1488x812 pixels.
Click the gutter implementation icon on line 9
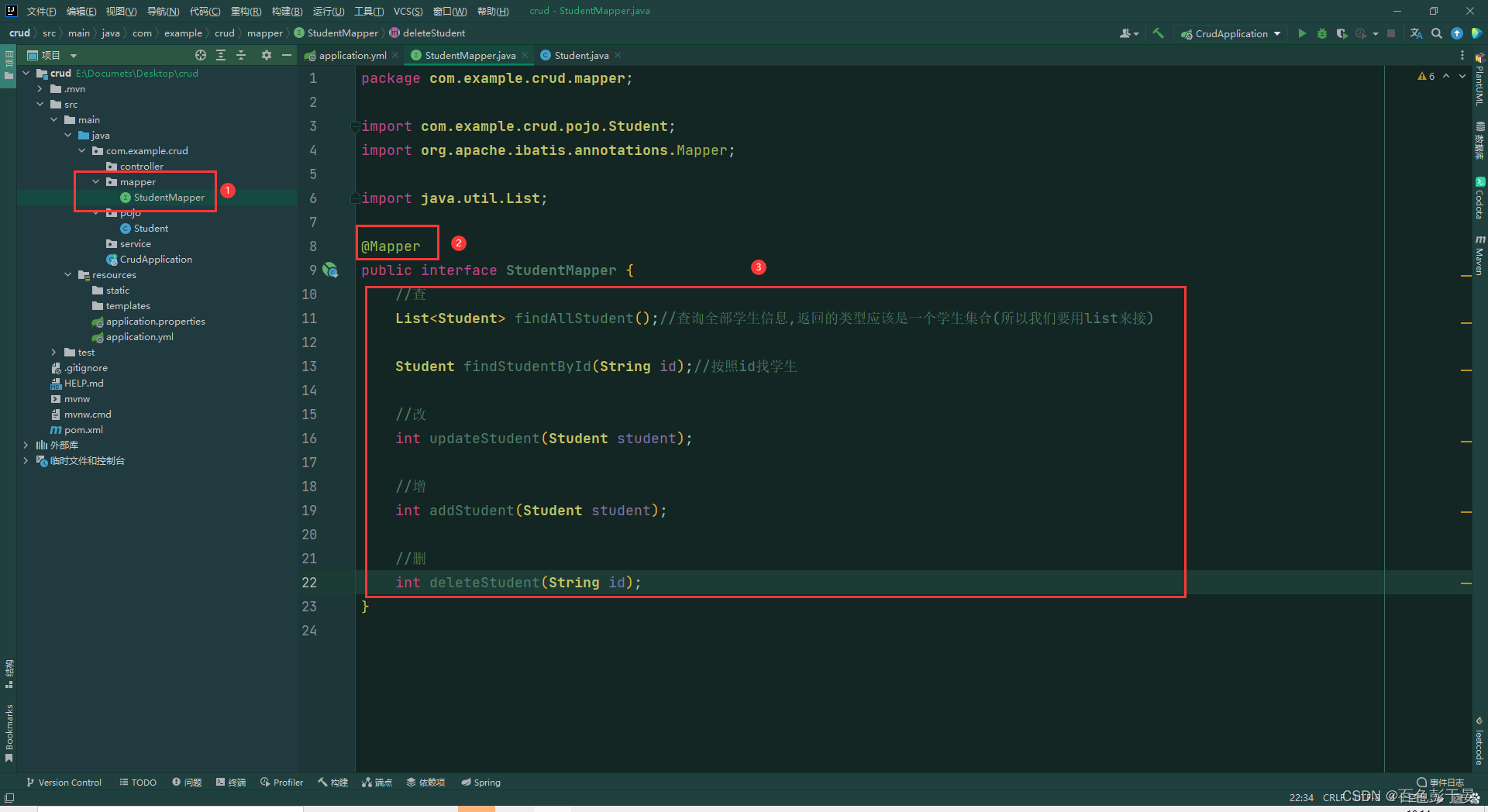tap(330, 270)
